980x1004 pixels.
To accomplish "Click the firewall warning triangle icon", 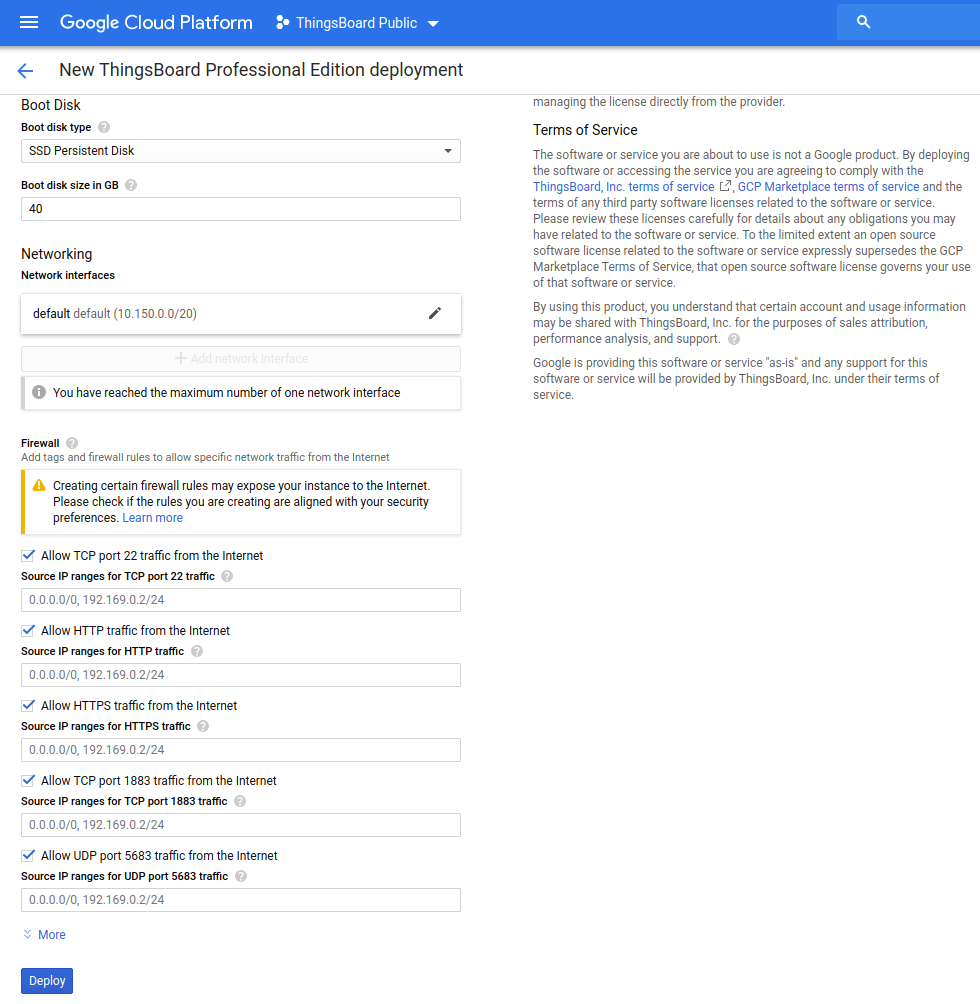I will point(39,485).
